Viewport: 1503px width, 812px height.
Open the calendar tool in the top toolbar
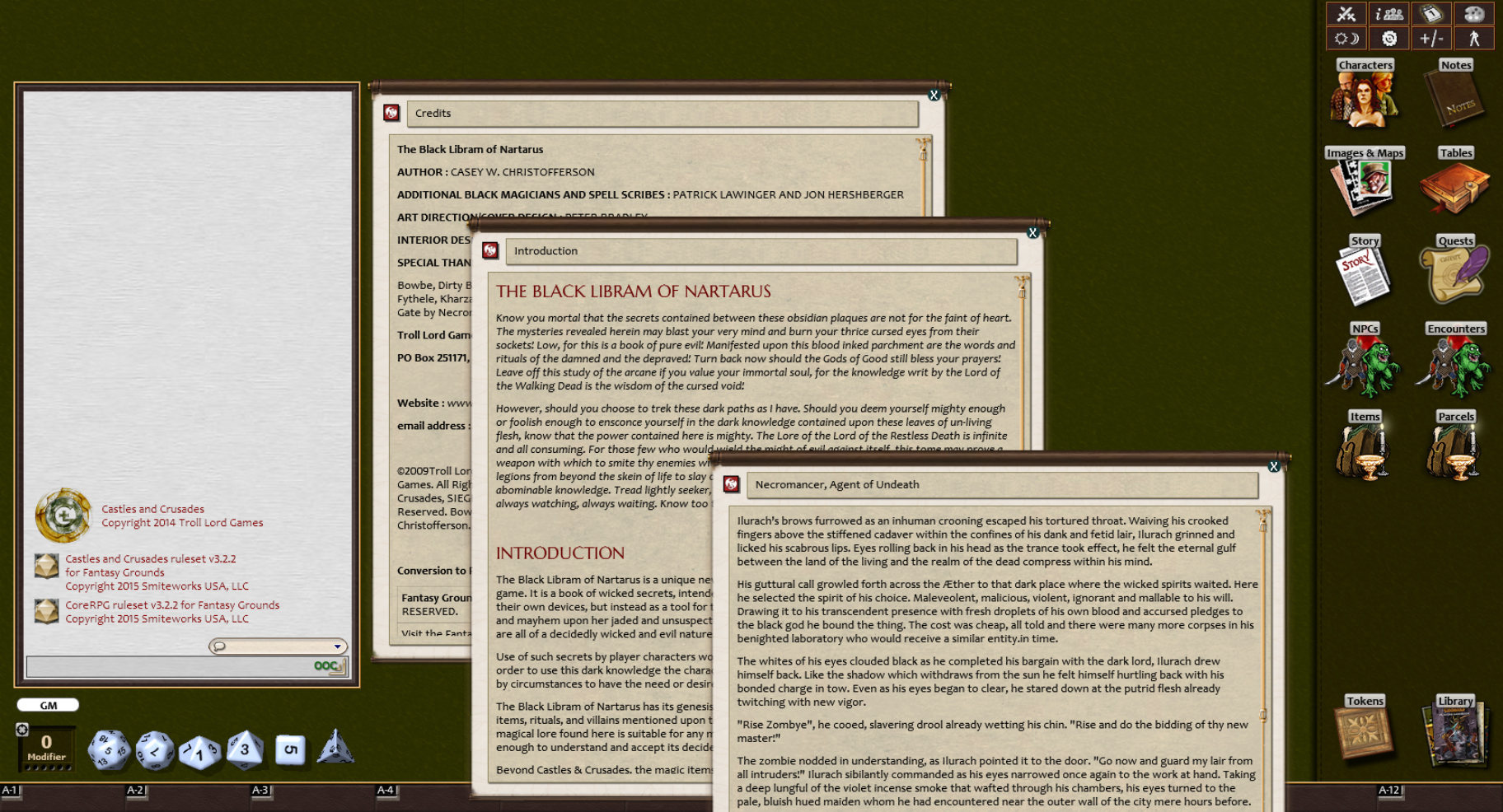point(1431,14)
